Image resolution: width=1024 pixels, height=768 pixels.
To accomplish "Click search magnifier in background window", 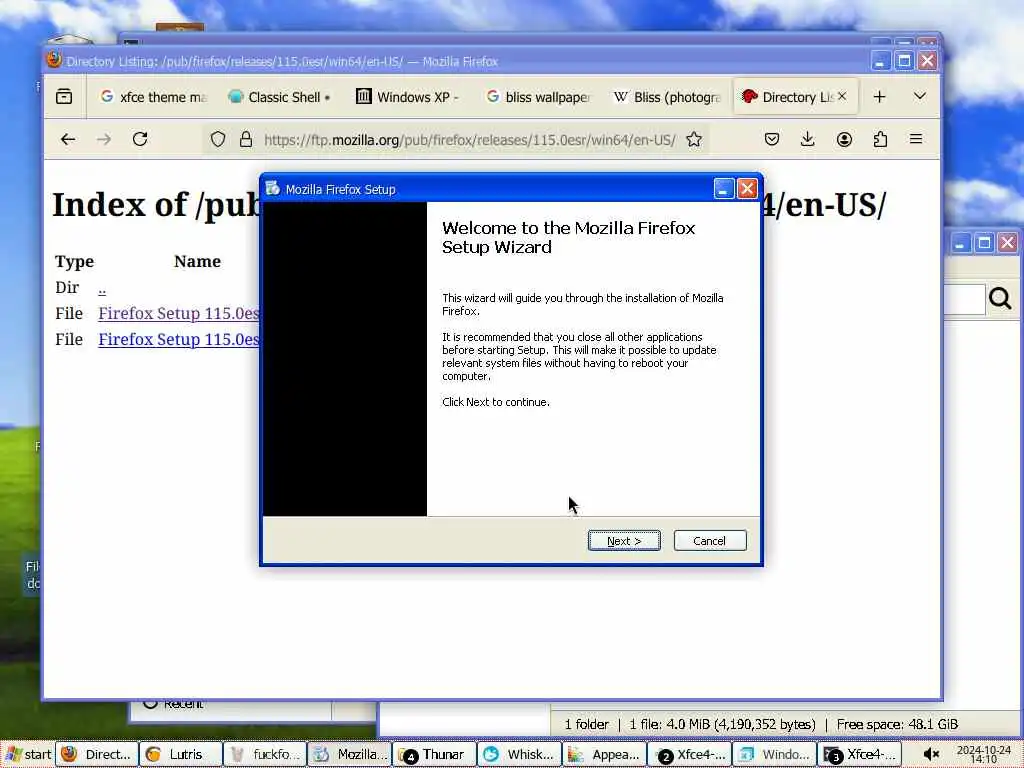I will [1000, 299].
